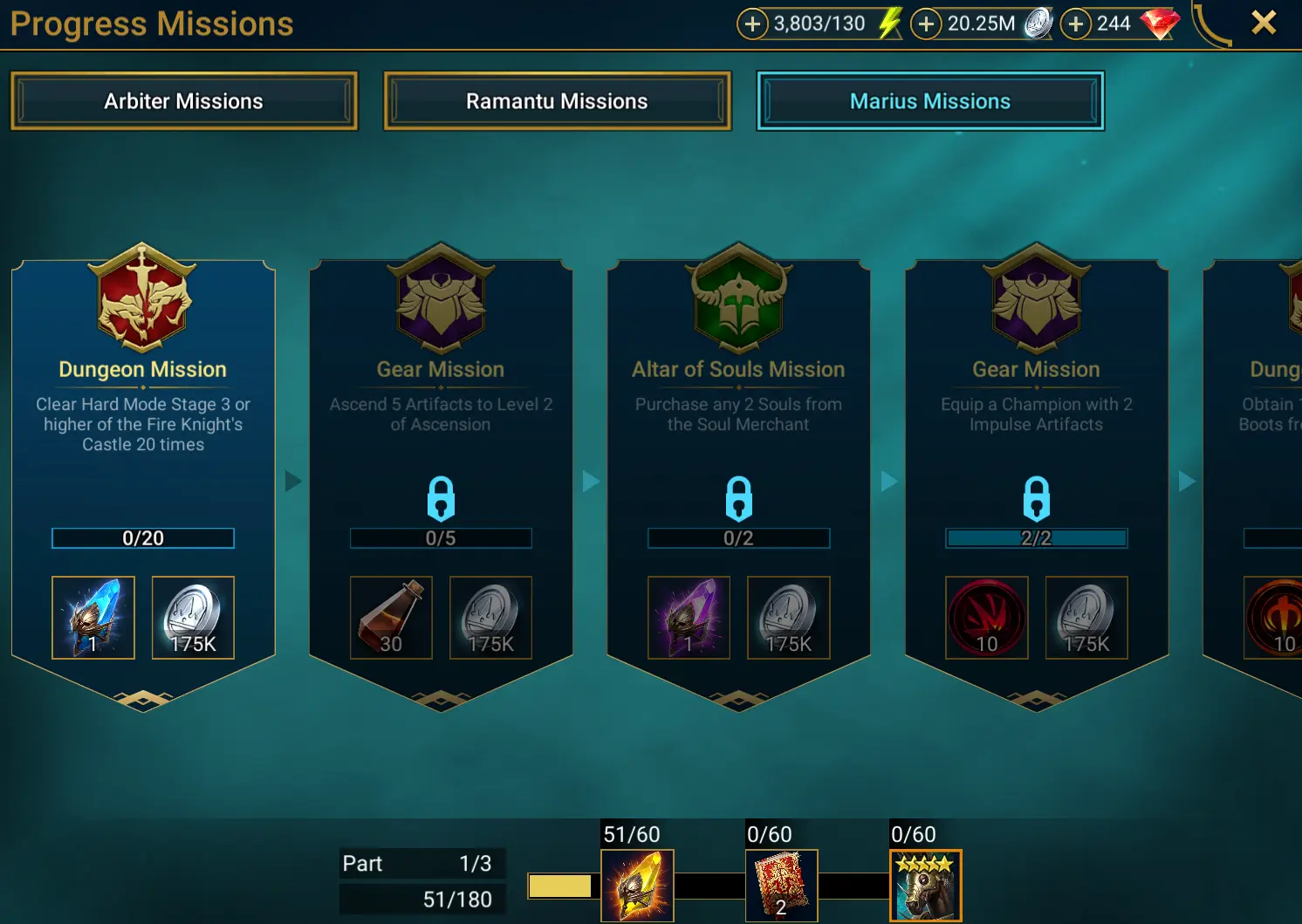Image resolution: width=1302 pixels, height=924 pixels.
Task: Click the lock on the Altar of Souls Mission
Action: point(738,498)
